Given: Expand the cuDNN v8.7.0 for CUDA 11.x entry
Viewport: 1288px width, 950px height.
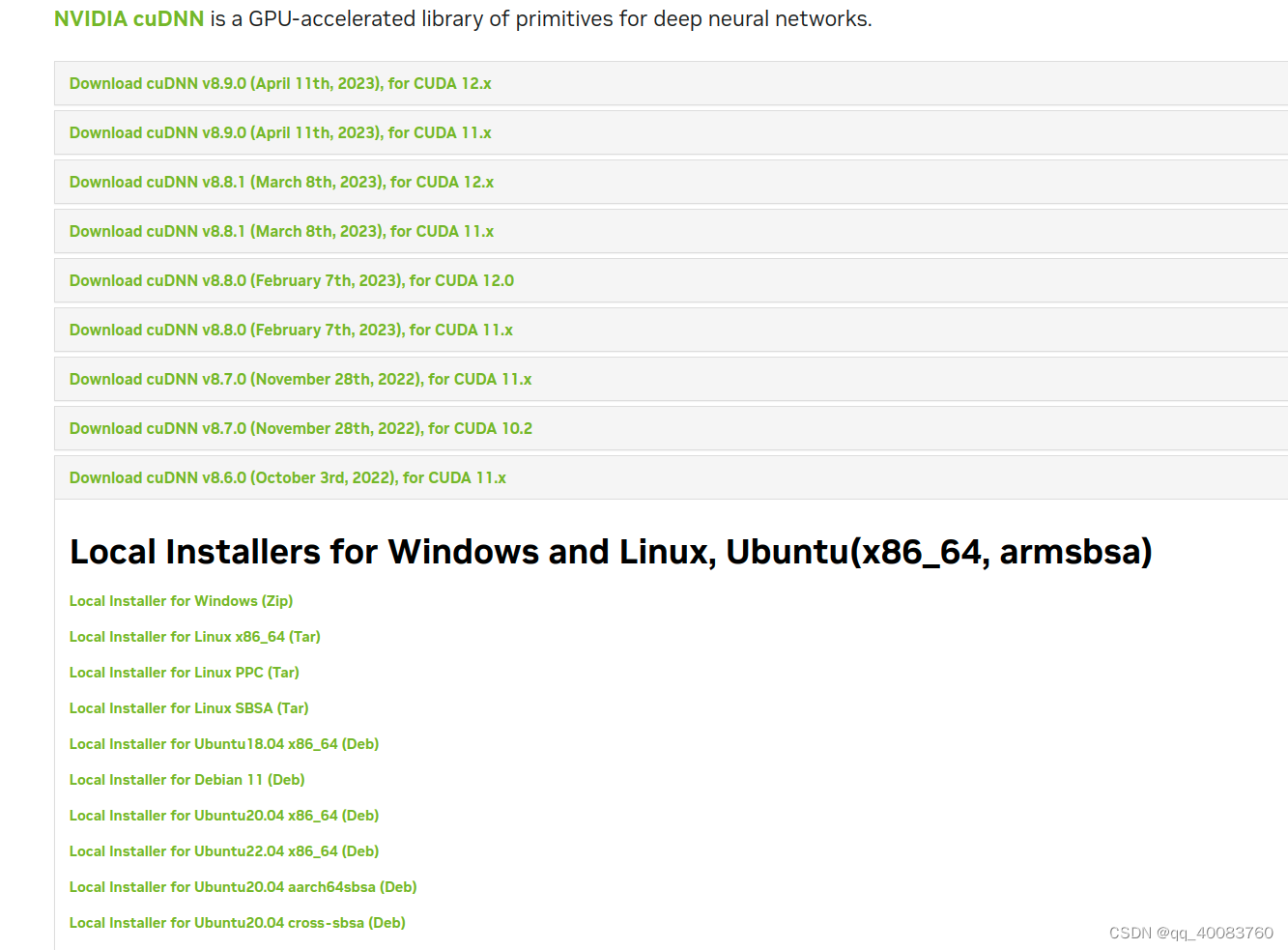Looking at the screenshot, I should (300, 379).
